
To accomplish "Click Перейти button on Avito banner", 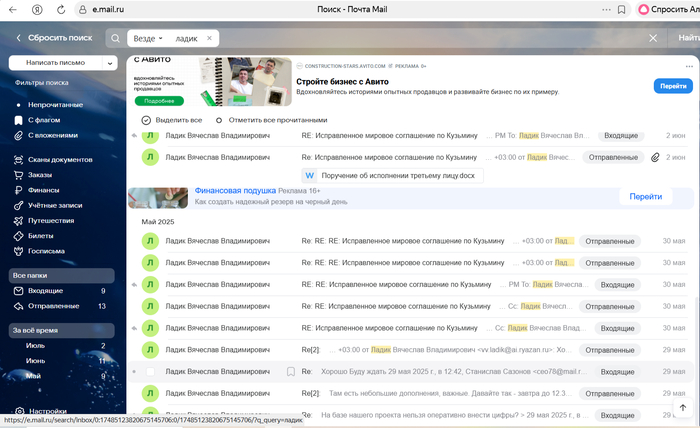I will pyautogui.click(x=672, y=87).
